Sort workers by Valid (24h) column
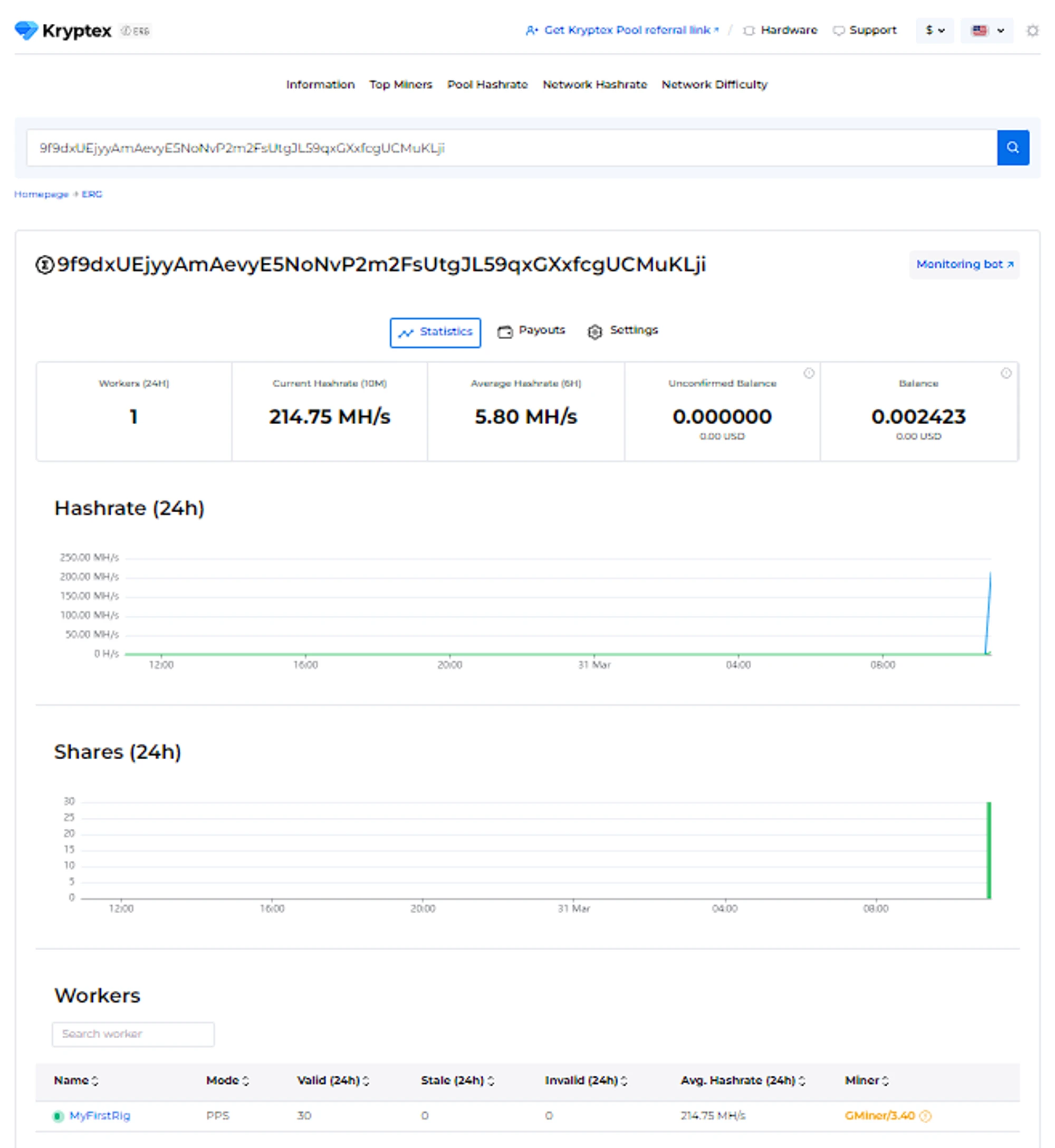This screenshot has height=1148, width=1055. (333, 1080)
